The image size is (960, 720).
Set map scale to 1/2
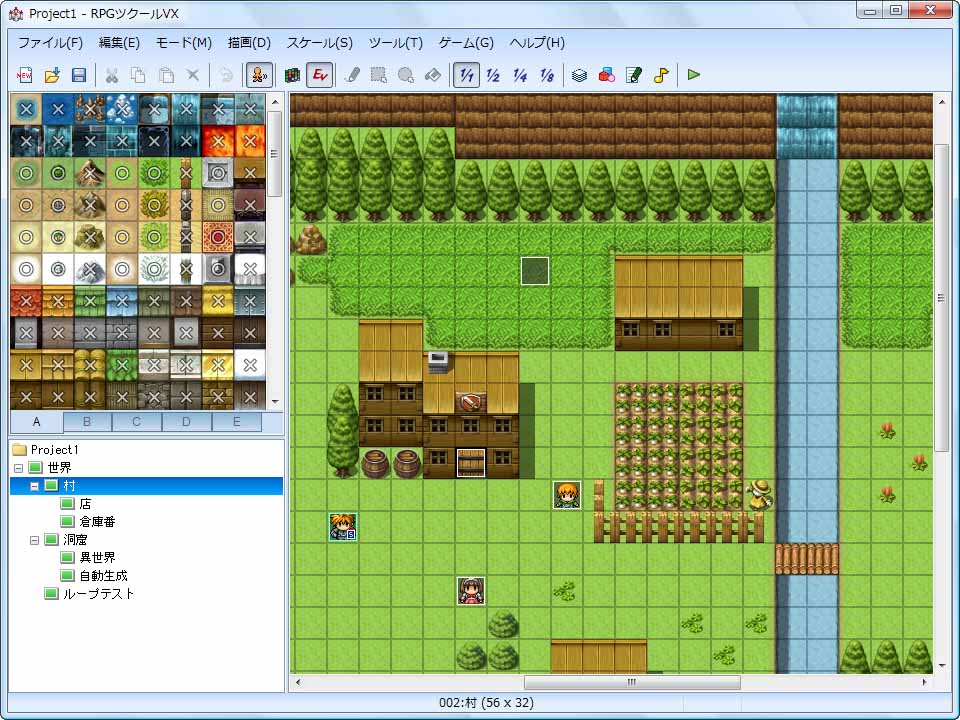point(493,75)
